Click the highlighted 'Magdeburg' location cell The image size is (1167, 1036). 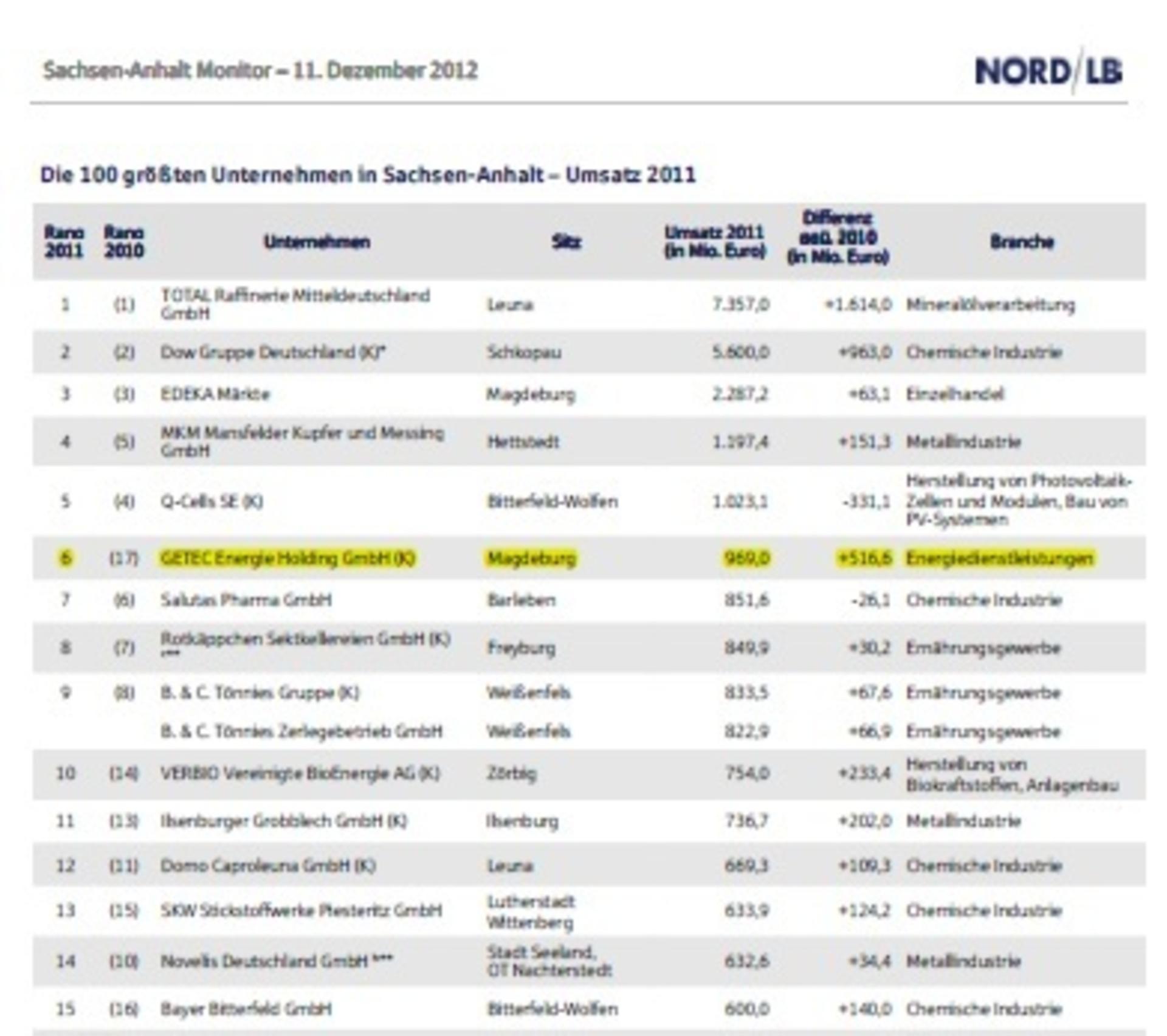click(x=531, y=558)
